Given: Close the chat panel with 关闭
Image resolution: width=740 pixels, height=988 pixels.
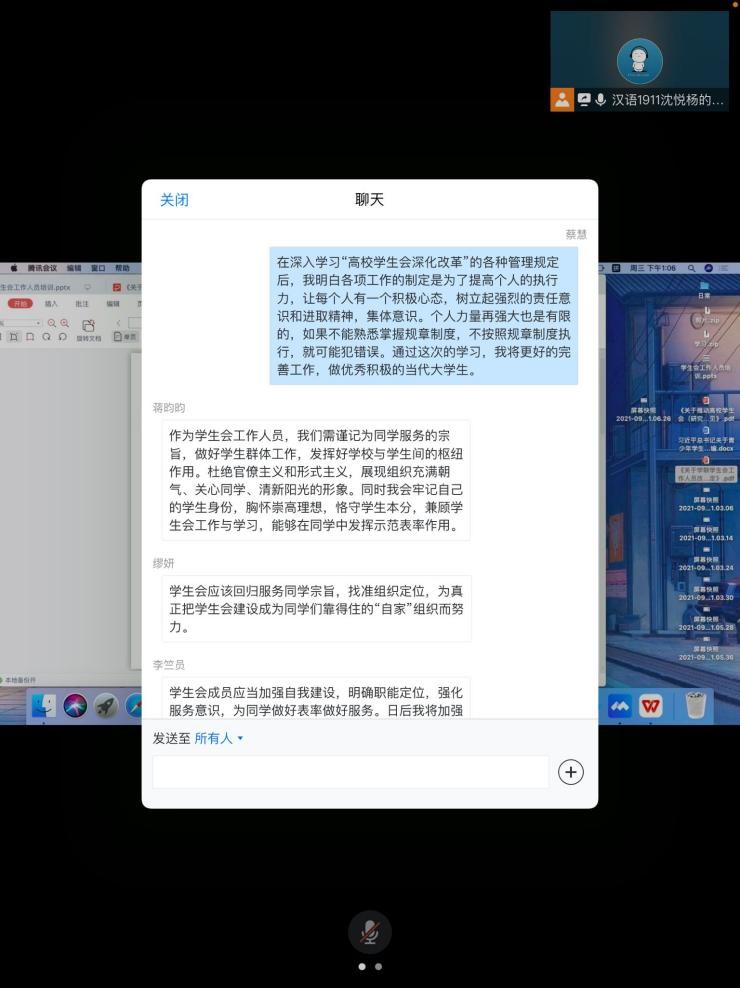Looking at the screenshot, I should click(174, 200).
